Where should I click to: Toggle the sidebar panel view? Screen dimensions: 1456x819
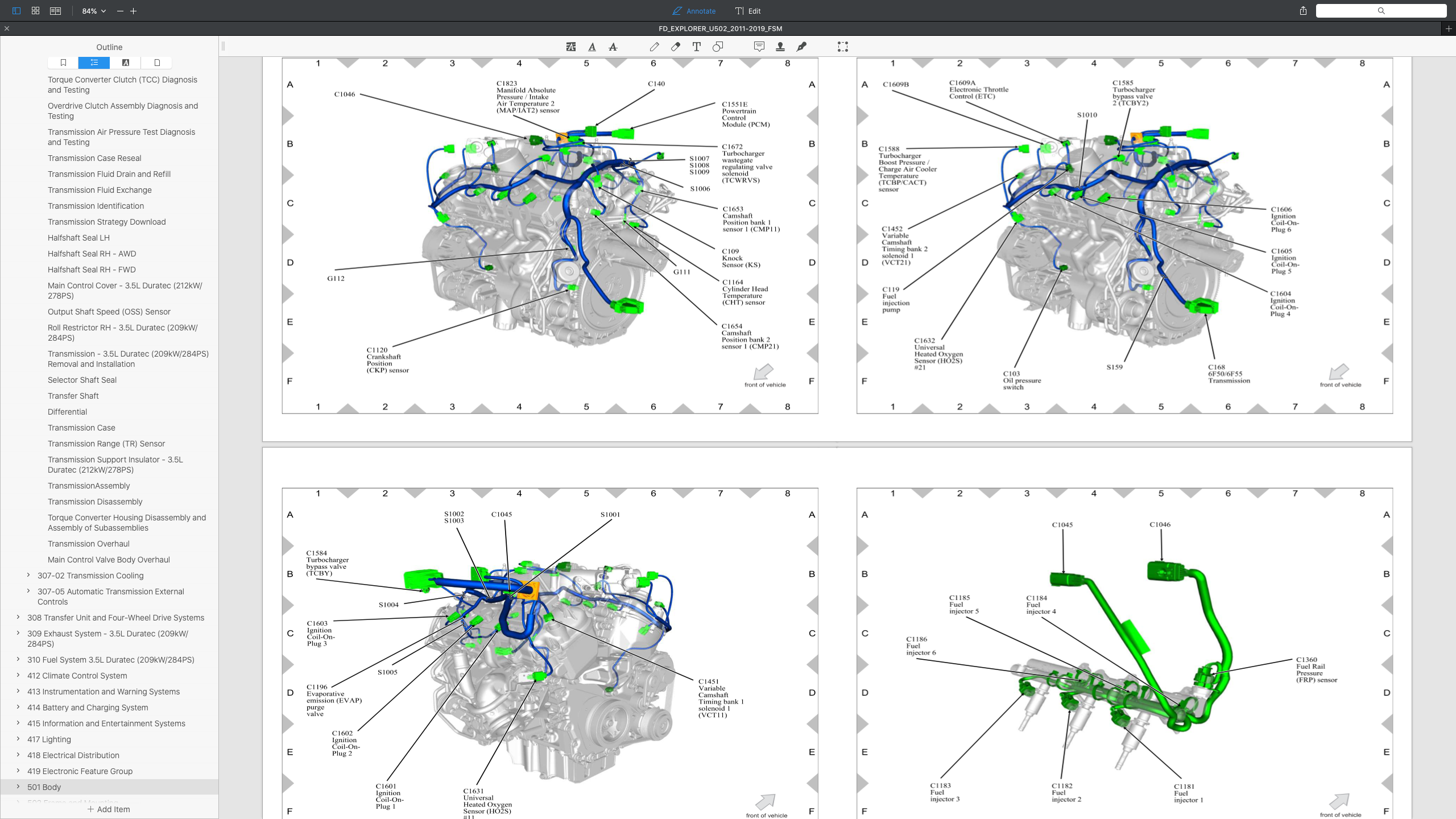pyautogui.click(x=16, y=11)
